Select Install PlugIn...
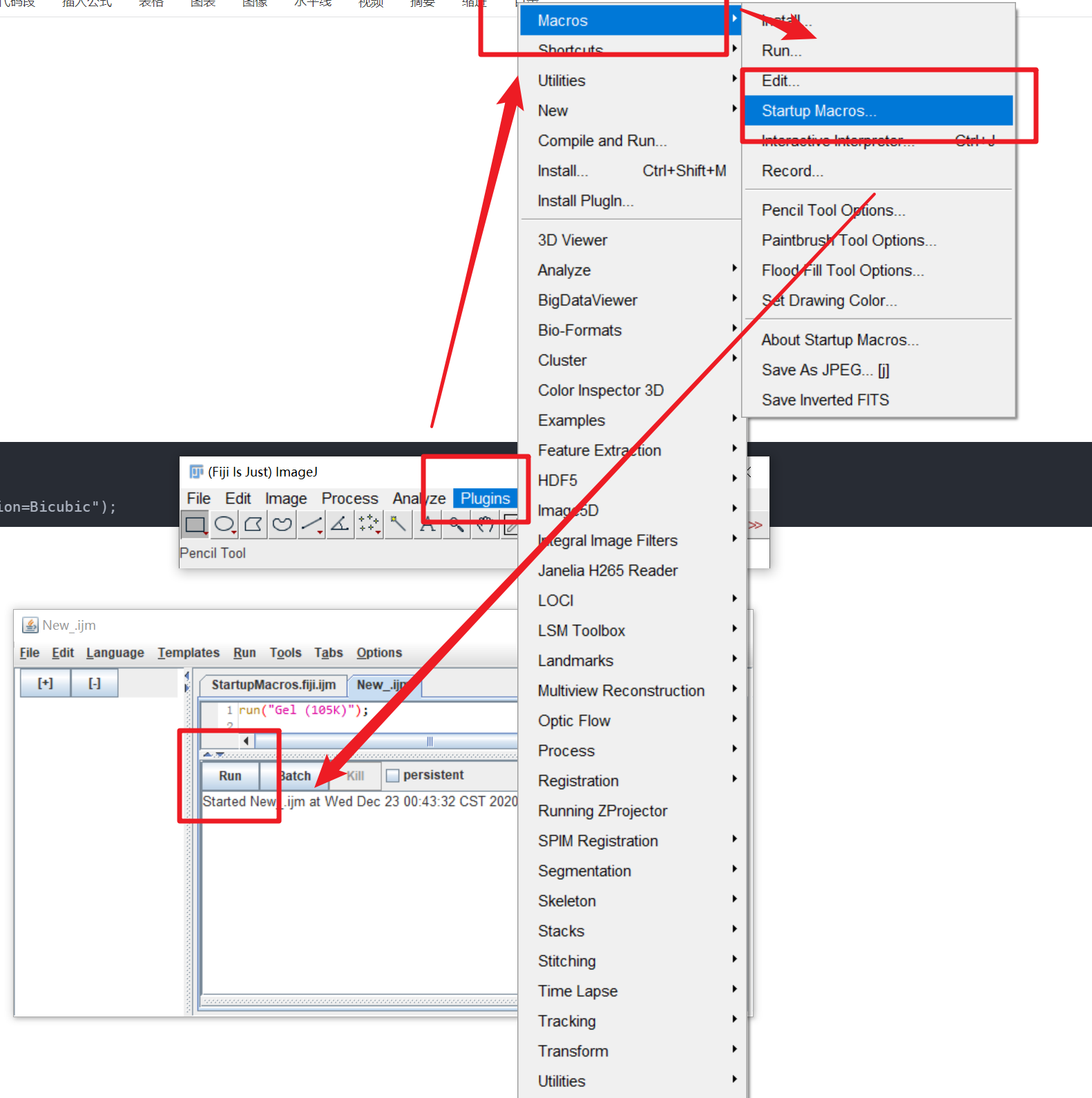 tap(631, 201)
